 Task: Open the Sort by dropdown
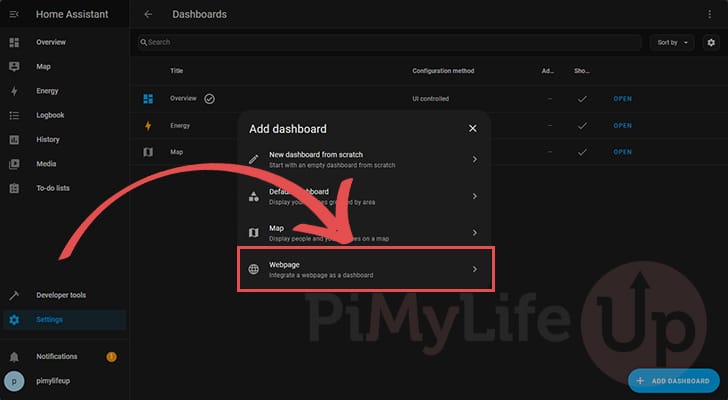coord(672,43)
